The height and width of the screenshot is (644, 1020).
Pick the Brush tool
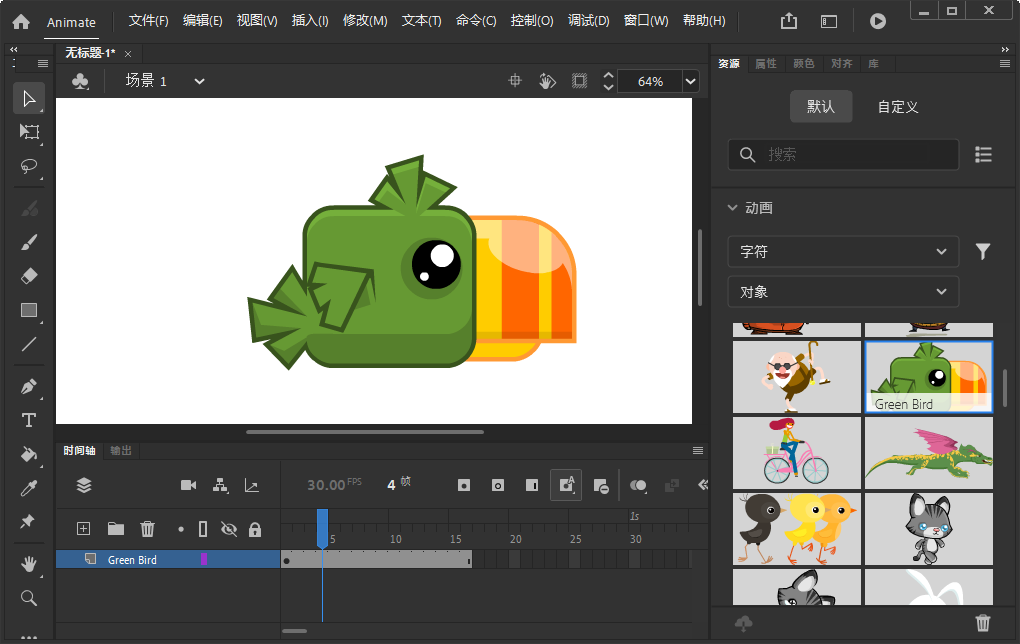click(x=29, y=242)
